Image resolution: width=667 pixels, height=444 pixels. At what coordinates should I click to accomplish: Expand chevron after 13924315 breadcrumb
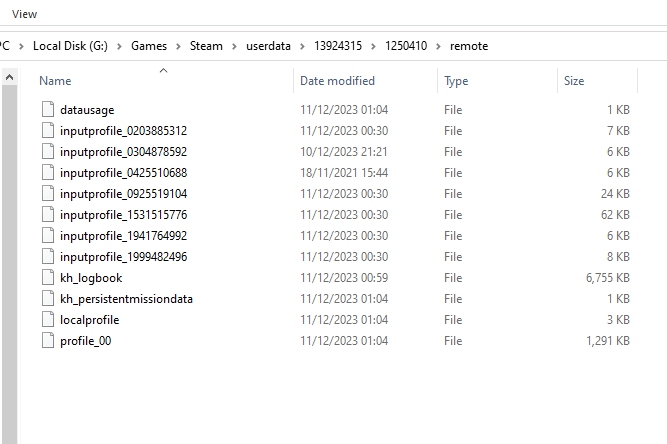pos(373,46)
